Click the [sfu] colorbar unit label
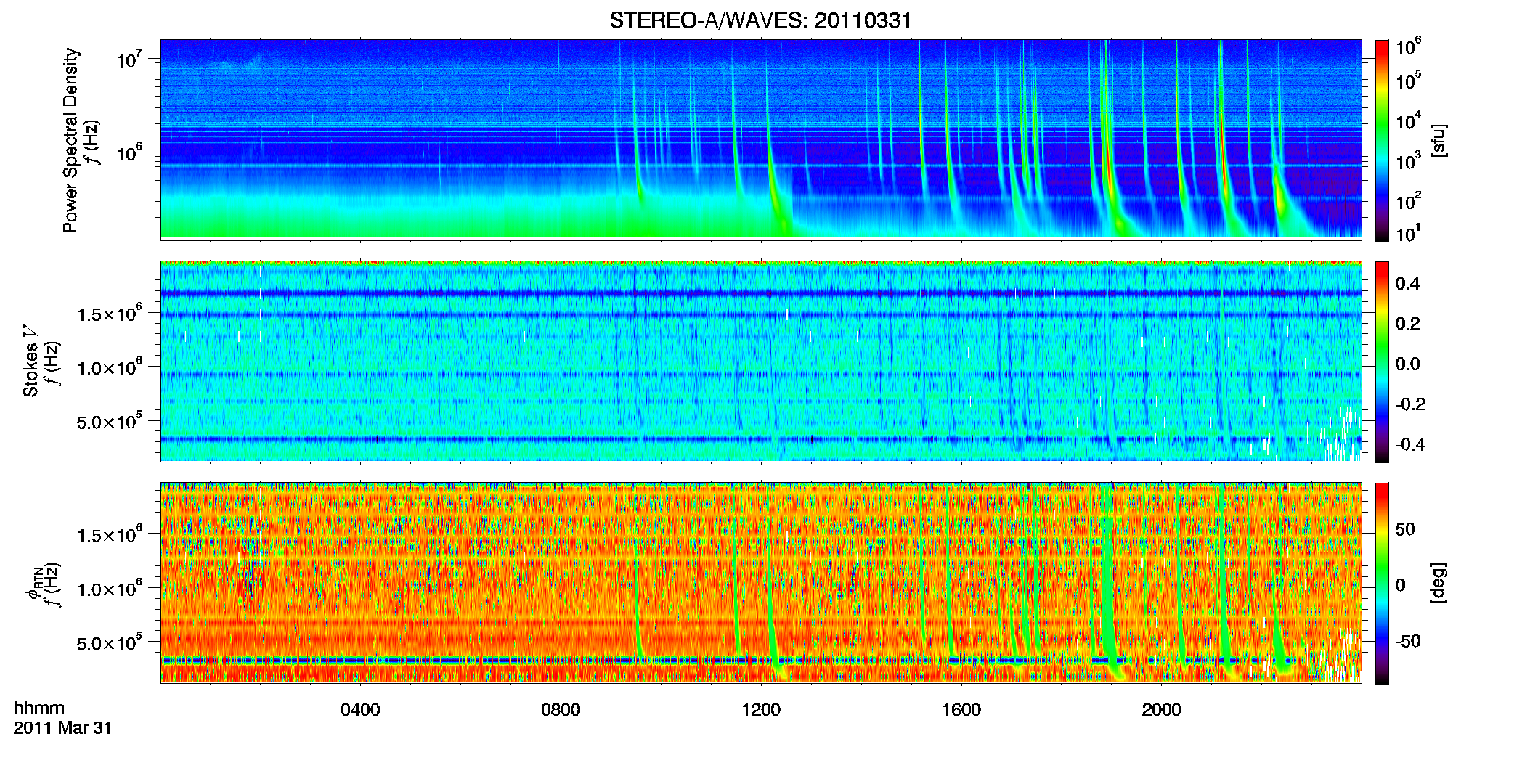The height and width of the screenshot is (784, 1522). pos(1438,140)
